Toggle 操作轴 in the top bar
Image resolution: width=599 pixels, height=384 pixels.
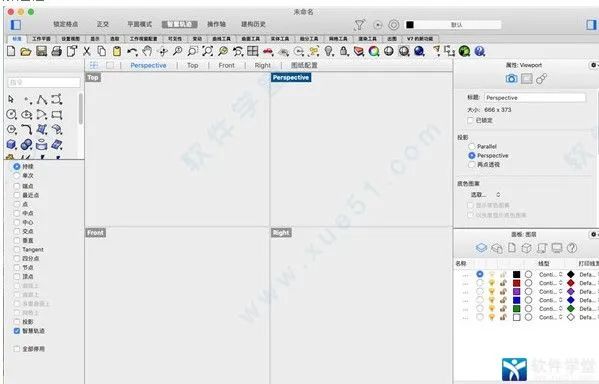point(216,24)
